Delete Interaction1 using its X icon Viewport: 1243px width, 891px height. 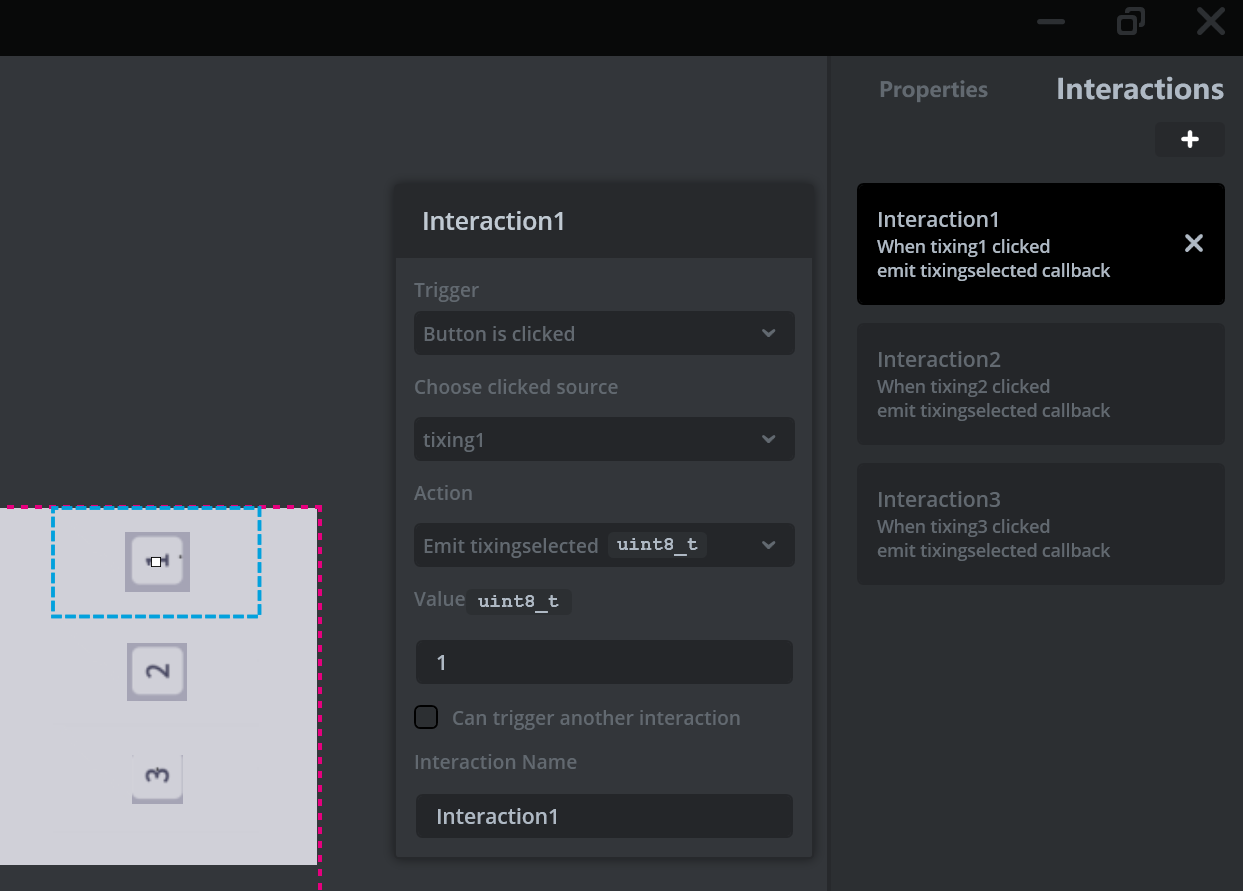pyautogui.click(x=1193, y=243)
